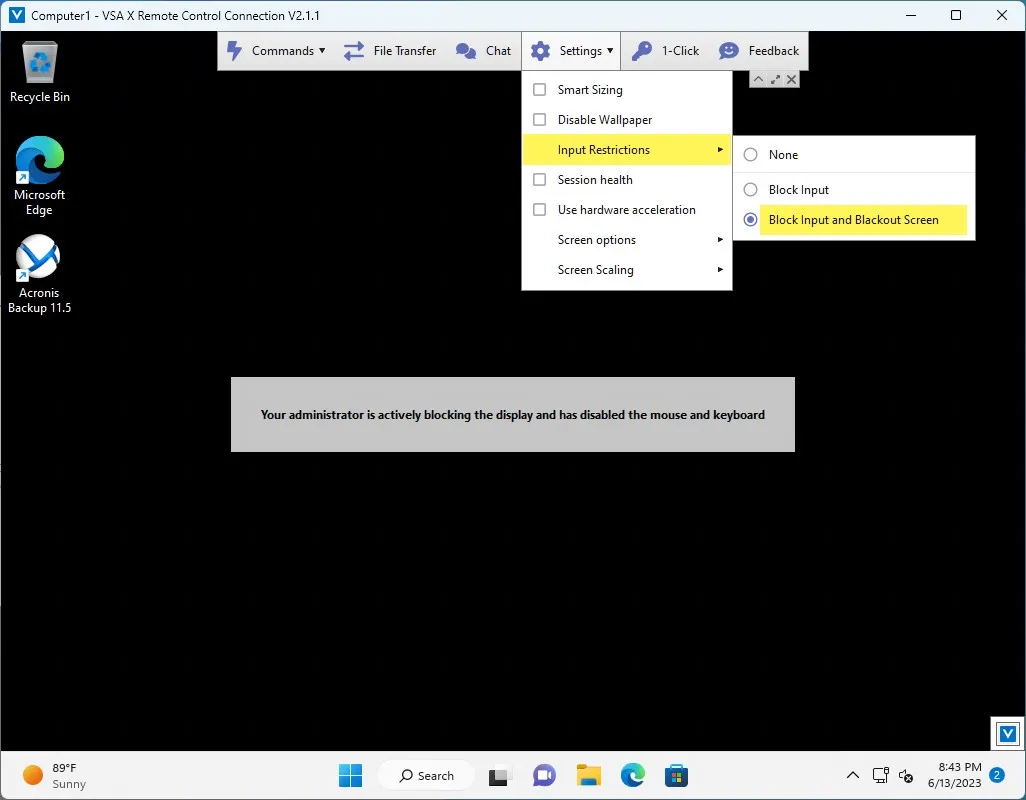Open File Explorer from the taskbar
This screenshot has height=800, width=1026.
(x=588, y=775)
